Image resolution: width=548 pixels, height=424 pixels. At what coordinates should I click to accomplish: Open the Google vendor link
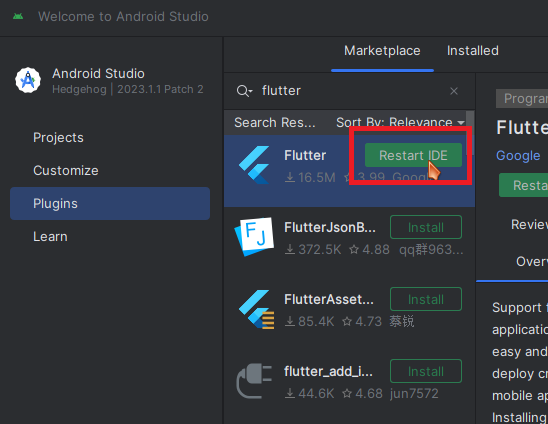click(518, 156)
